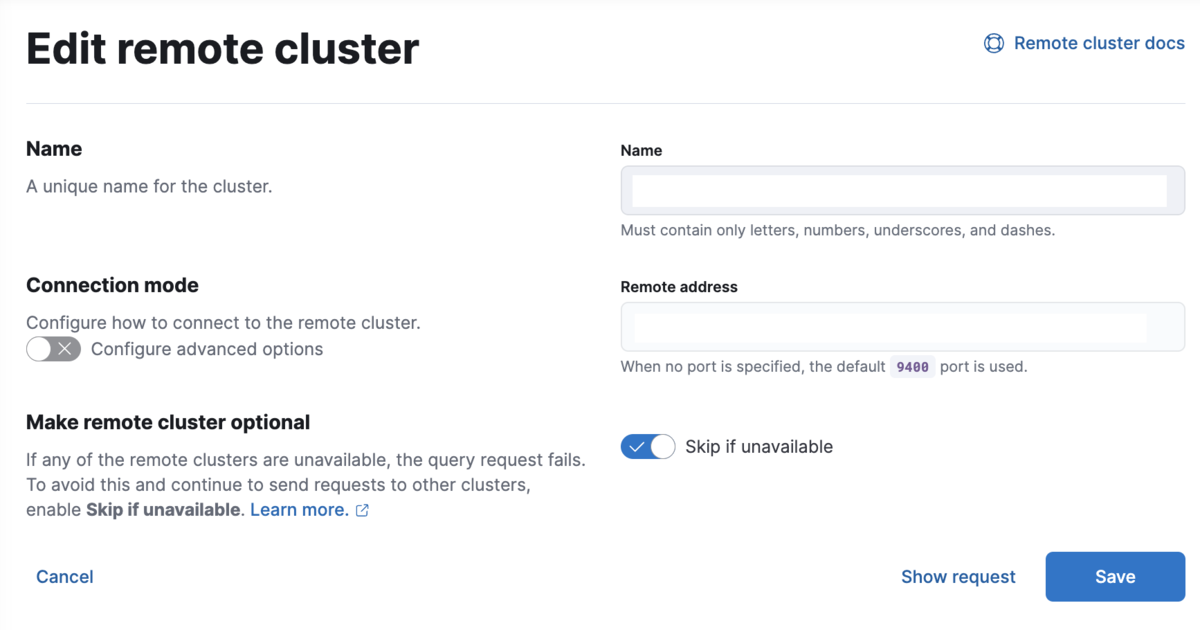
Task: Focus the Remote address input field
Action: 903,327
